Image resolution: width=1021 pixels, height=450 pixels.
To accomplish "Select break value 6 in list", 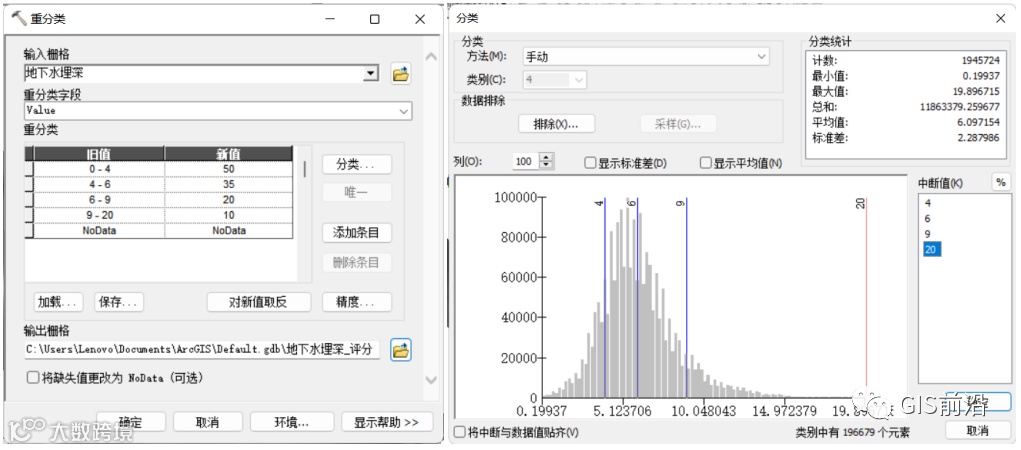I will (x=928, y=218).
